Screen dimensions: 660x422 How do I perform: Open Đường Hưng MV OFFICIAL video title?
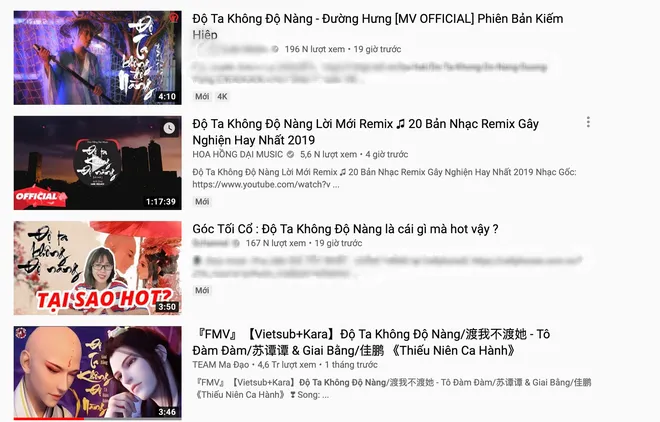point(378,27)
